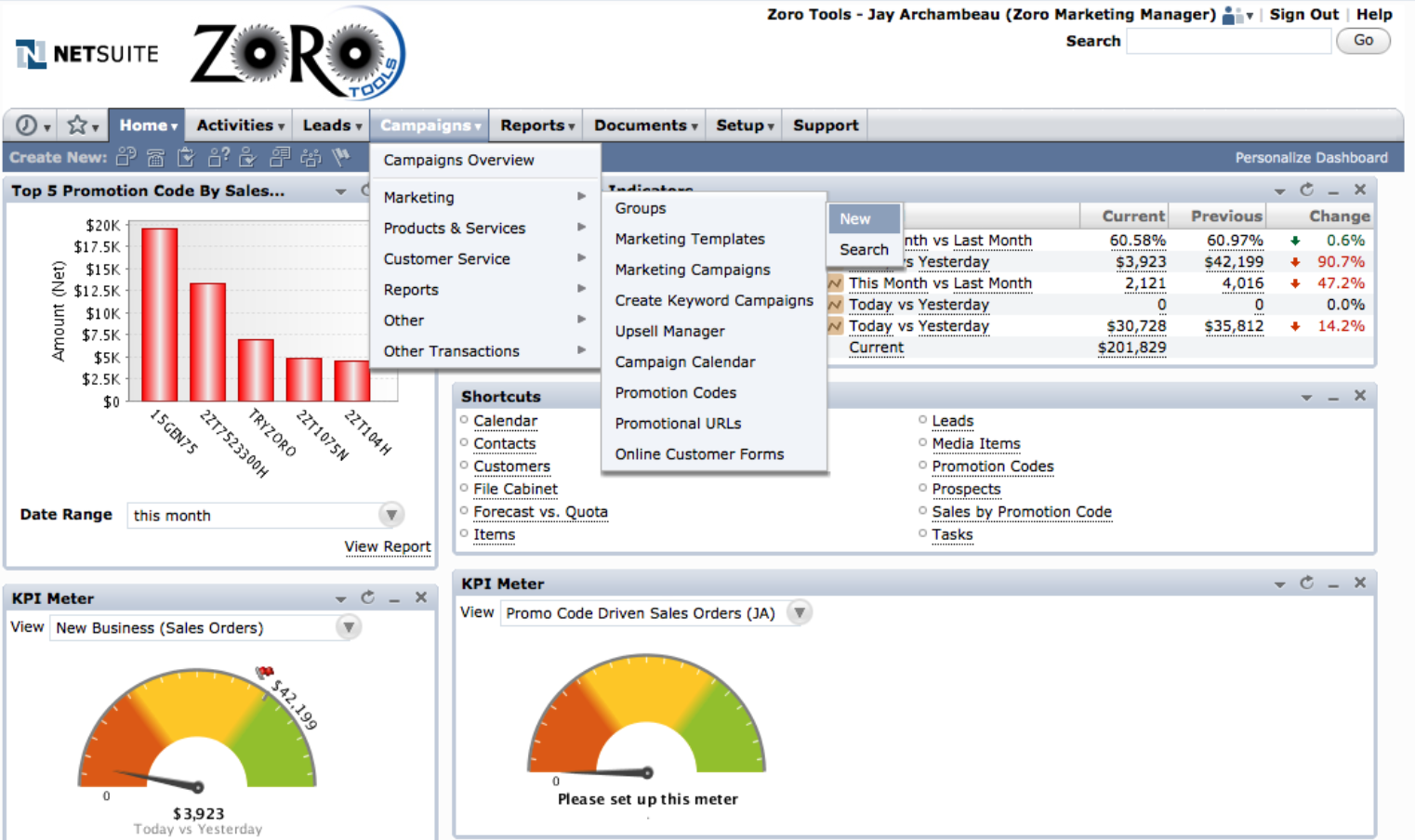
Task: Refresh the Promo Code KPI Meter portlet
Action: (x=1307, y=583)
